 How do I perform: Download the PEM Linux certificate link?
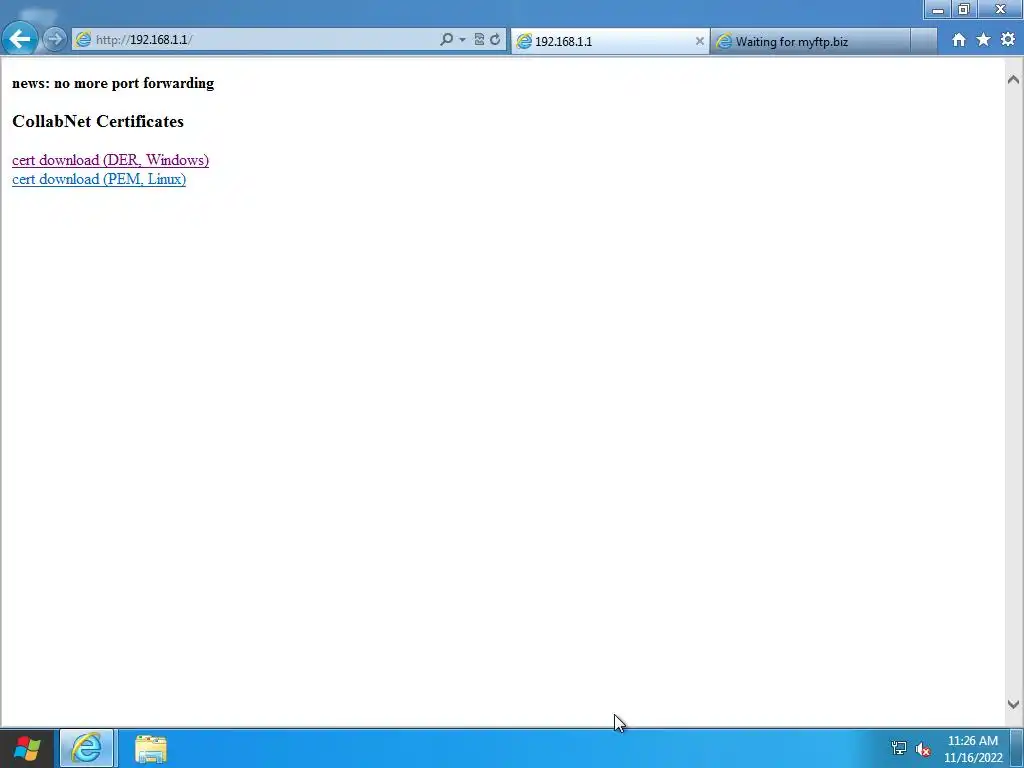[x=99, y=179]
